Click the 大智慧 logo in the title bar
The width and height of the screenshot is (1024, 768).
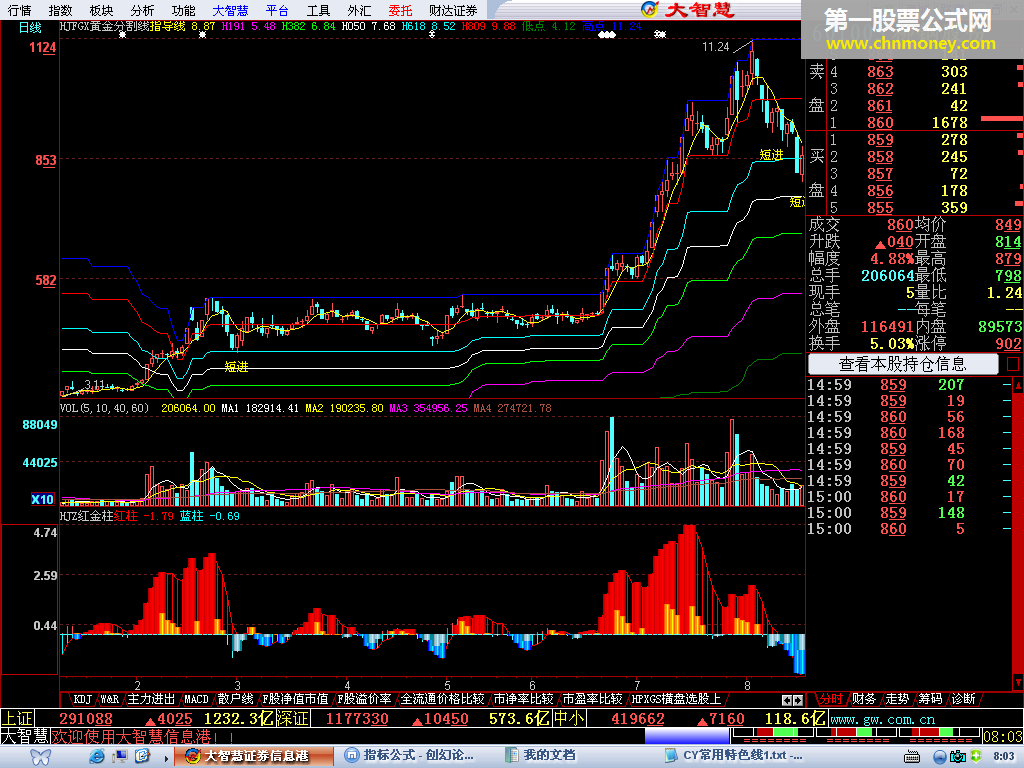click(x=688, y=9)
